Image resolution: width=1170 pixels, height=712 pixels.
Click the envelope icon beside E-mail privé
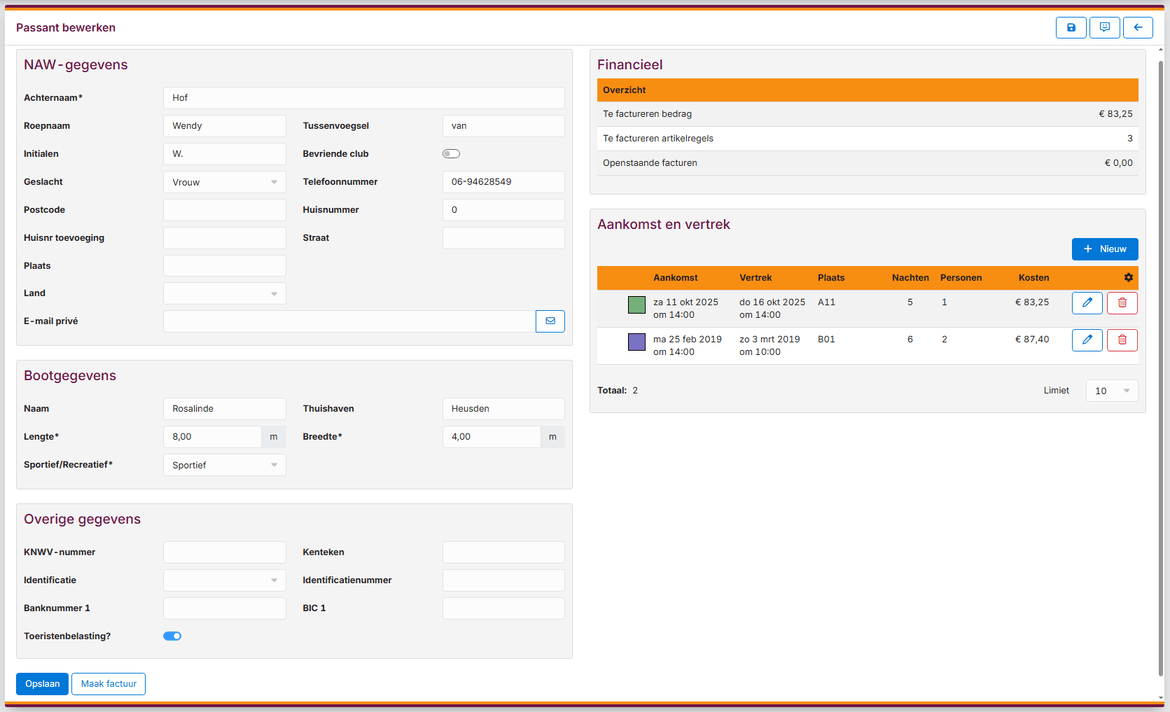coord(550,321)
